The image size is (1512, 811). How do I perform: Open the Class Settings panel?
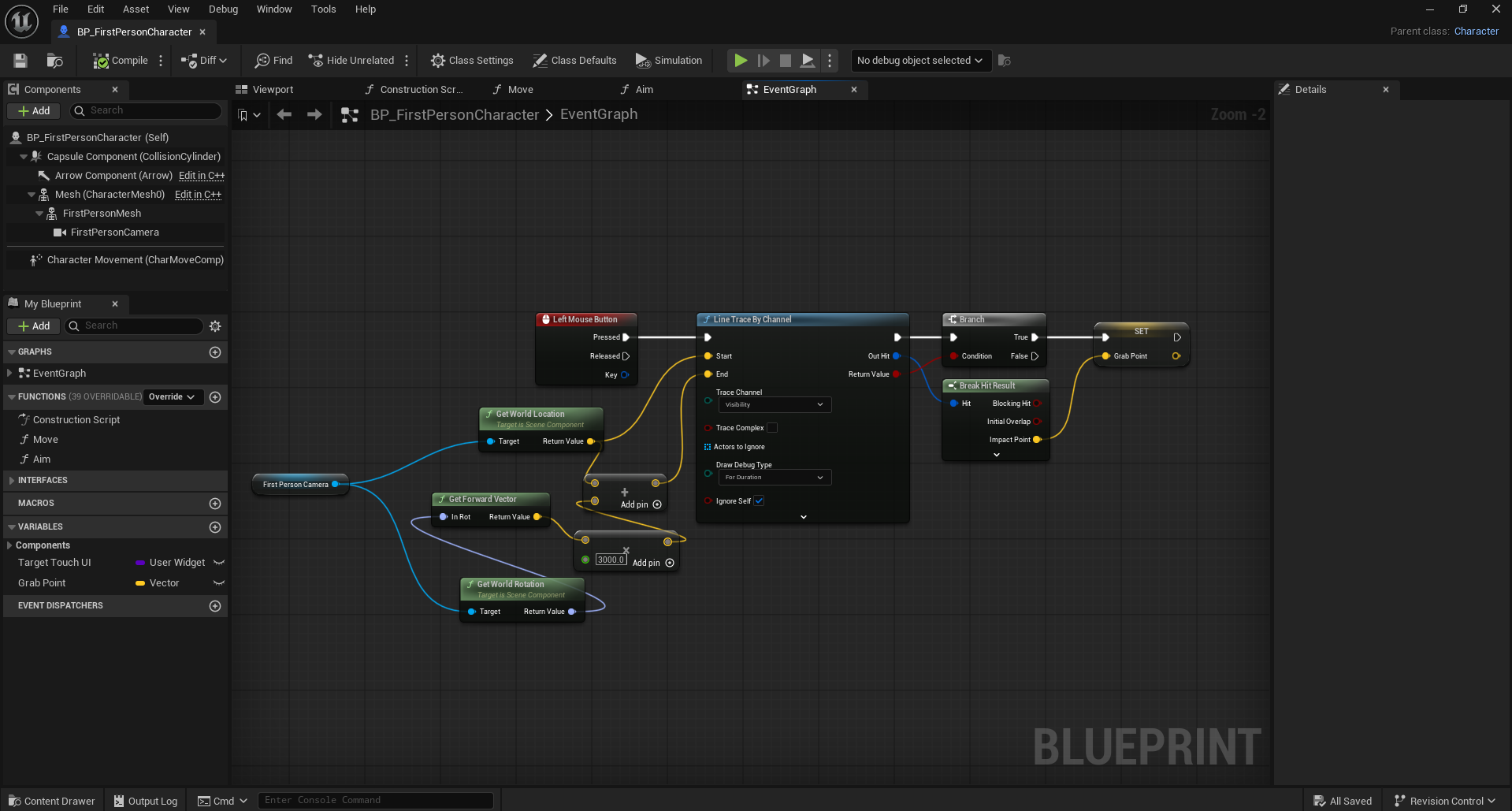pos(472,61)
